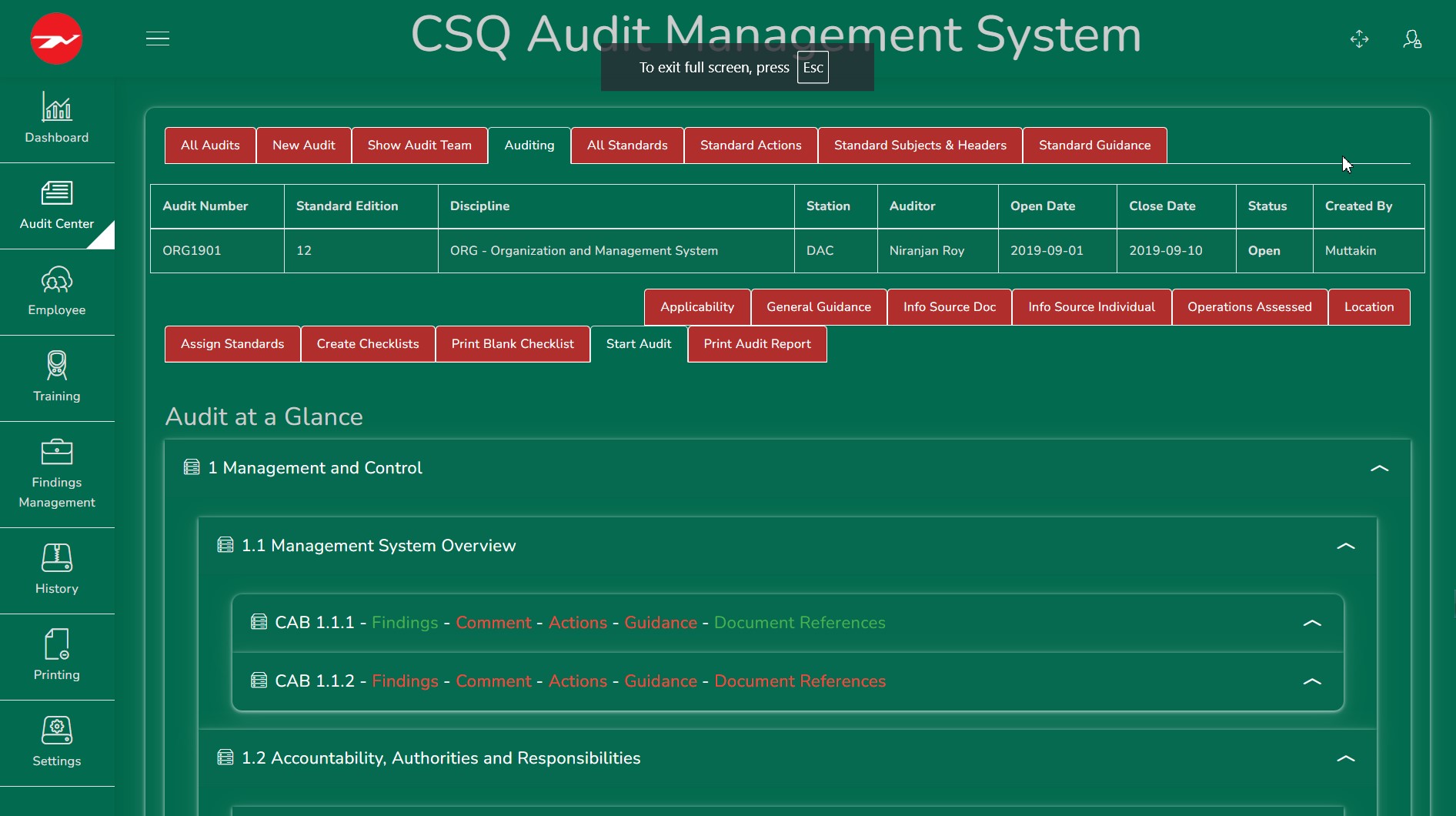This screenshot has width=1456, height=816.
Task: Open the hamburger menu icon
Action: 158,38
